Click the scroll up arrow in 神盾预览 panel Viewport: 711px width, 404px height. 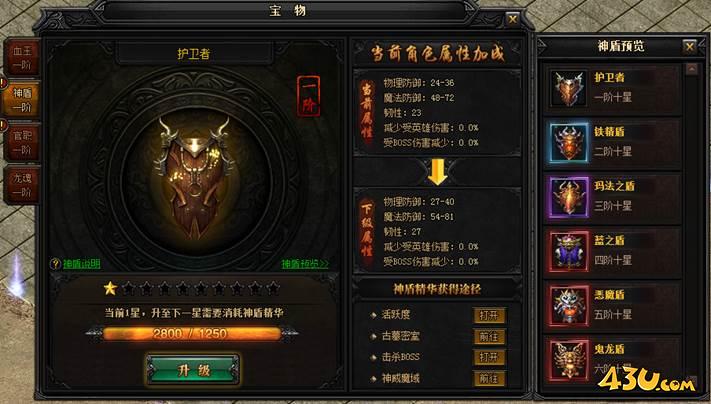[692, 69]
